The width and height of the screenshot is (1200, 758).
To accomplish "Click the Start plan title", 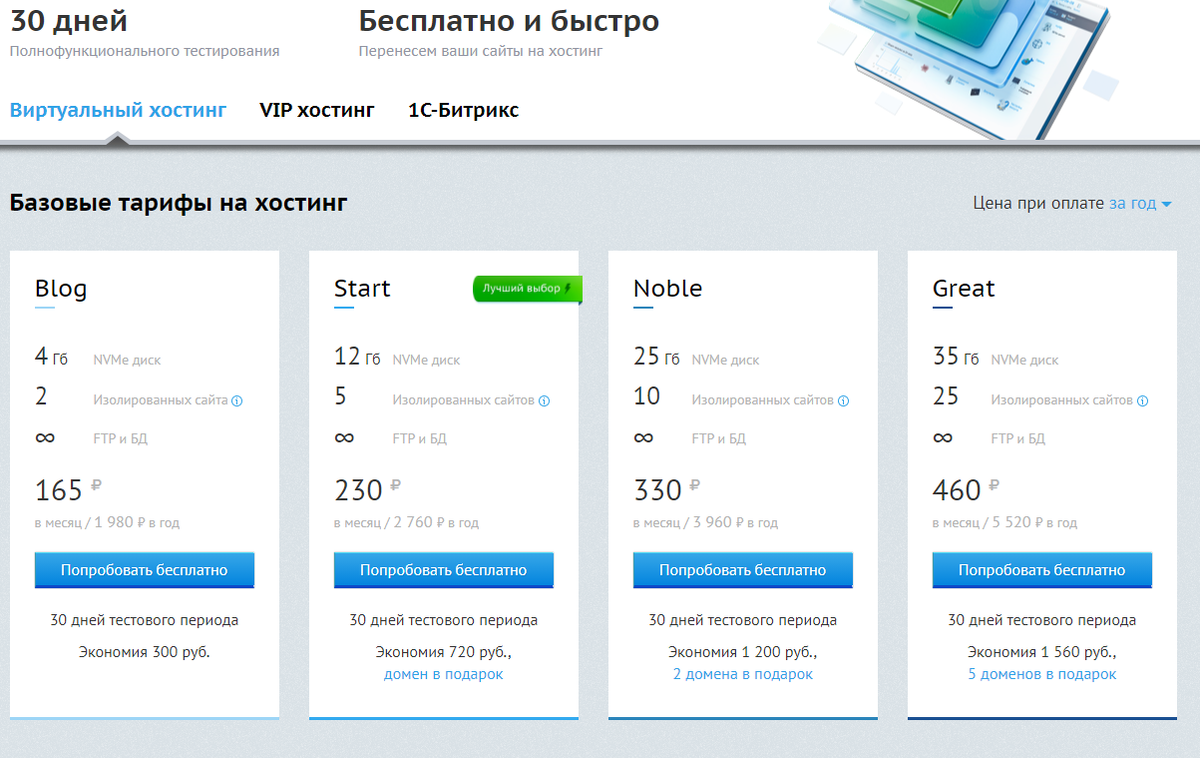I will coord(362,289).
